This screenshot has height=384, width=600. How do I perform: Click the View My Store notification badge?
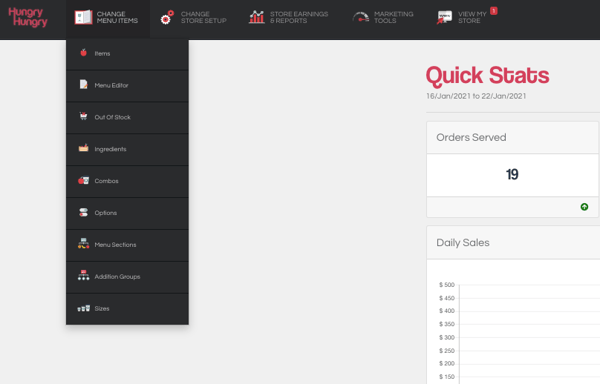tap(494, 11)
